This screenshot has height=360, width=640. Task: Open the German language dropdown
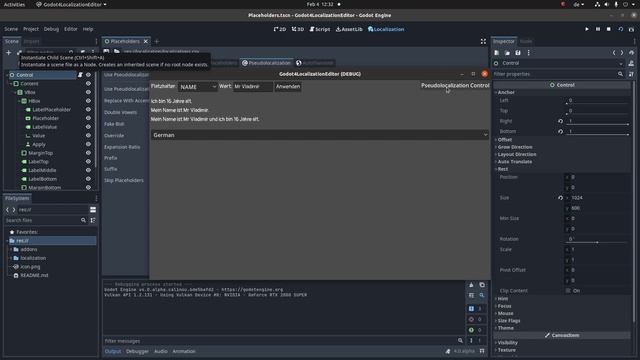320,135
